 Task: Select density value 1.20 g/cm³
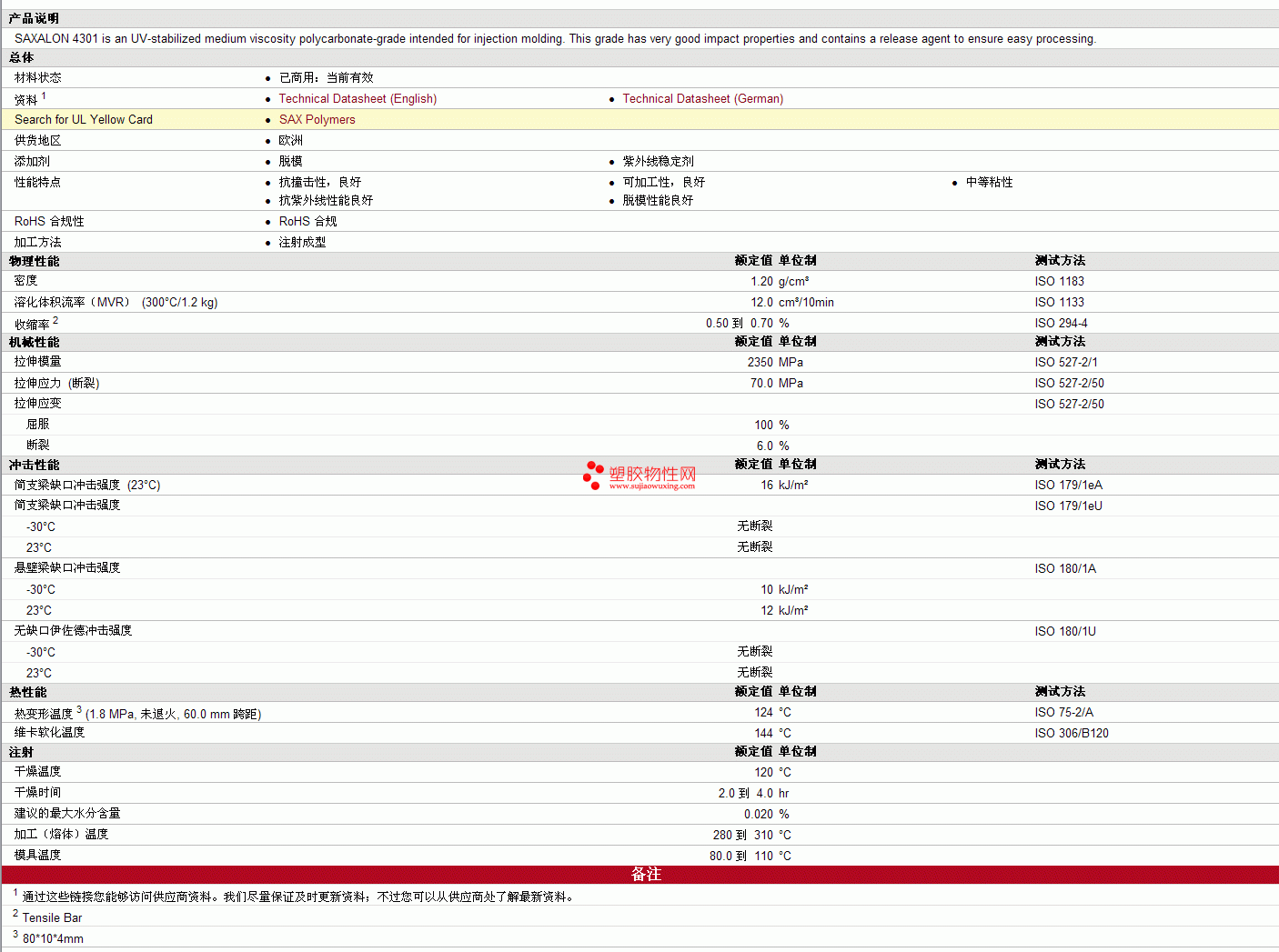click(x=780, y=282)
